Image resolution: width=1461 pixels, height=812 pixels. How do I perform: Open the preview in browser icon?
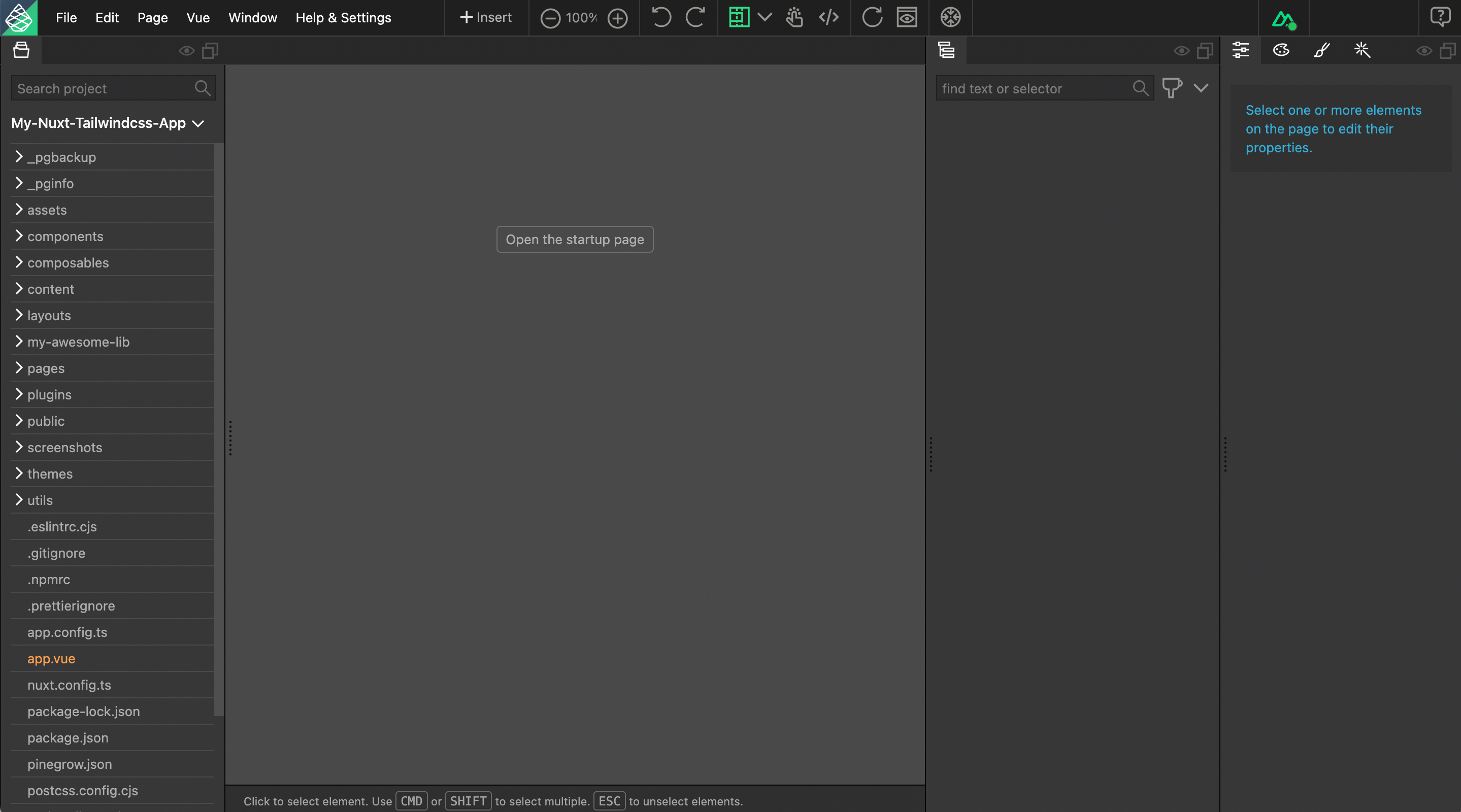907,18
